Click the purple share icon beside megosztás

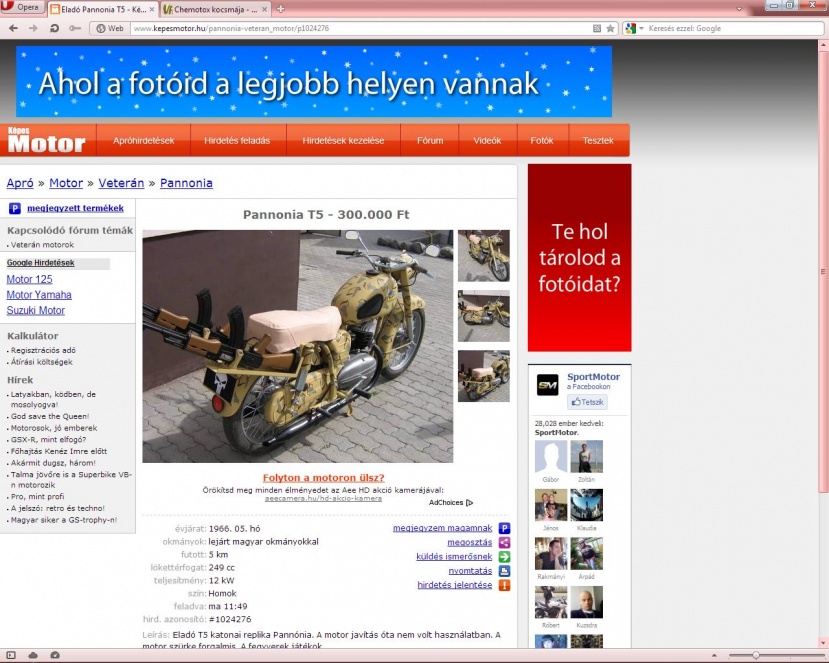[x=504, y=542]
